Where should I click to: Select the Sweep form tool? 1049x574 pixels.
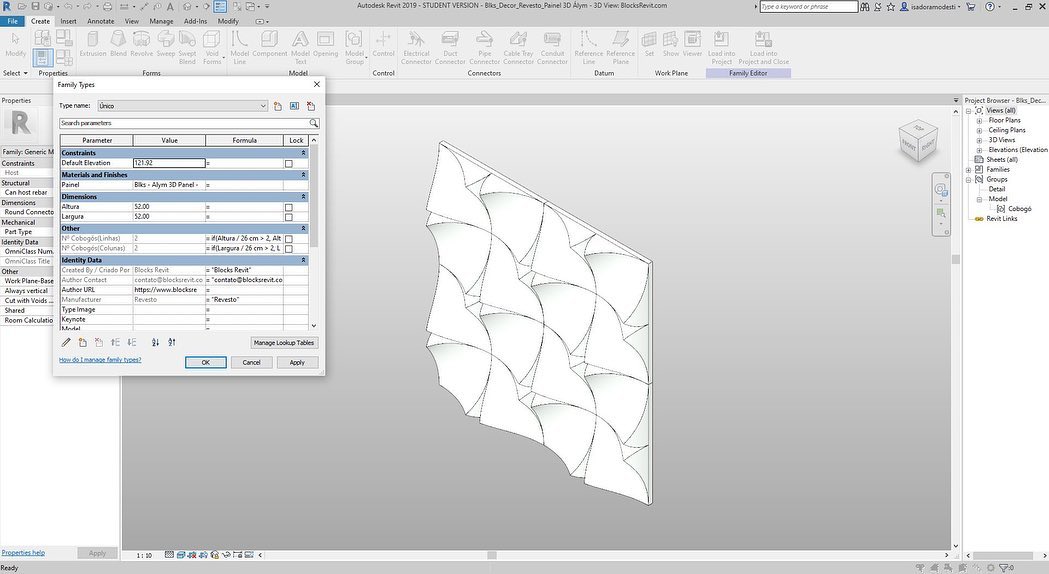[x=165, y=44]
